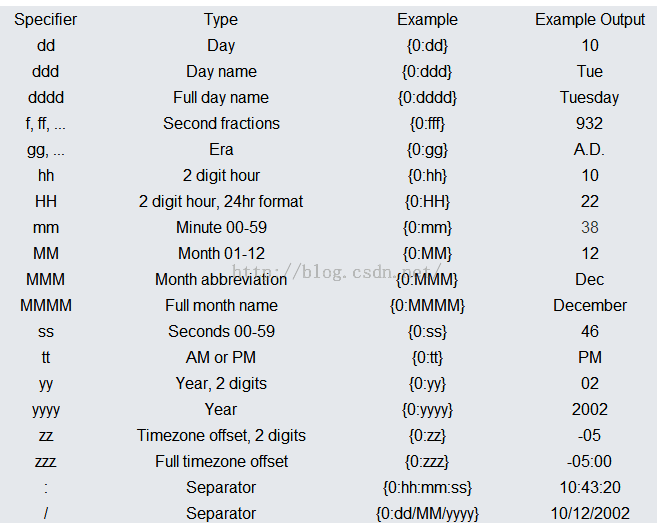
Task: Click 'Timezone offset, 2 digits' text
Action: 221,435
